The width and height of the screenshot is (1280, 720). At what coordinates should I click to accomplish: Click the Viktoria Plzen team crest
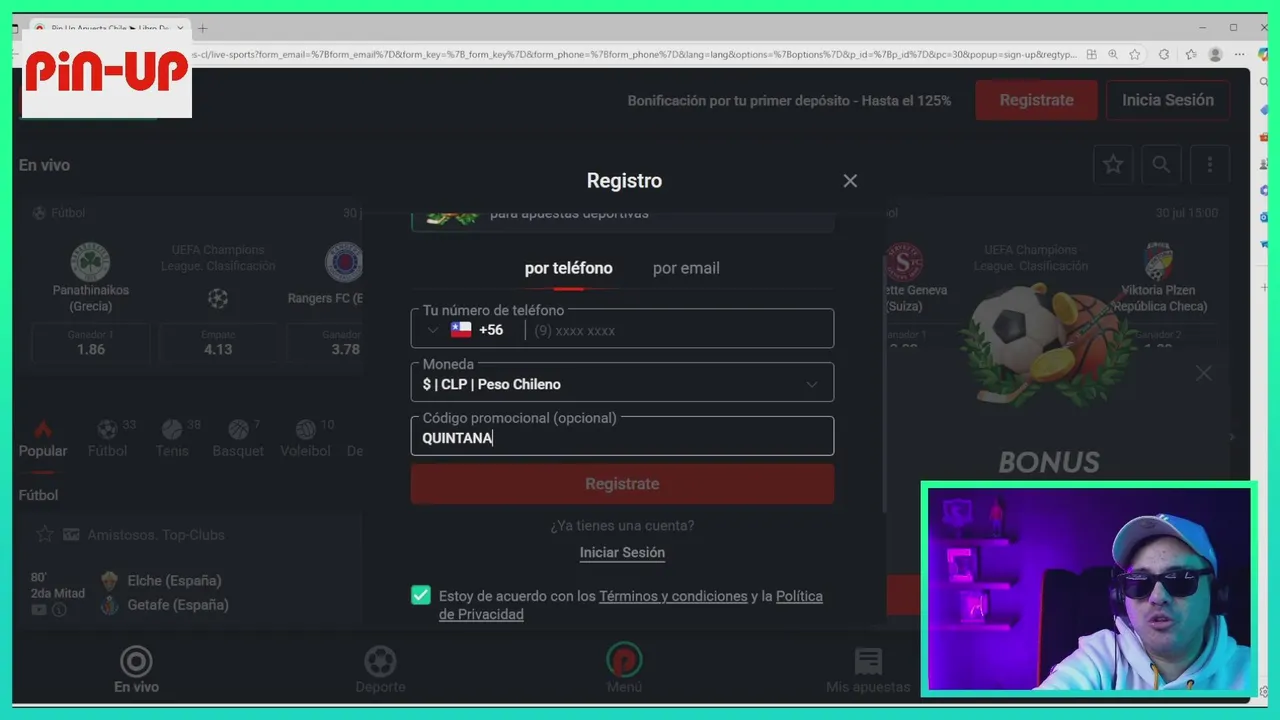tap(1159, 262)
